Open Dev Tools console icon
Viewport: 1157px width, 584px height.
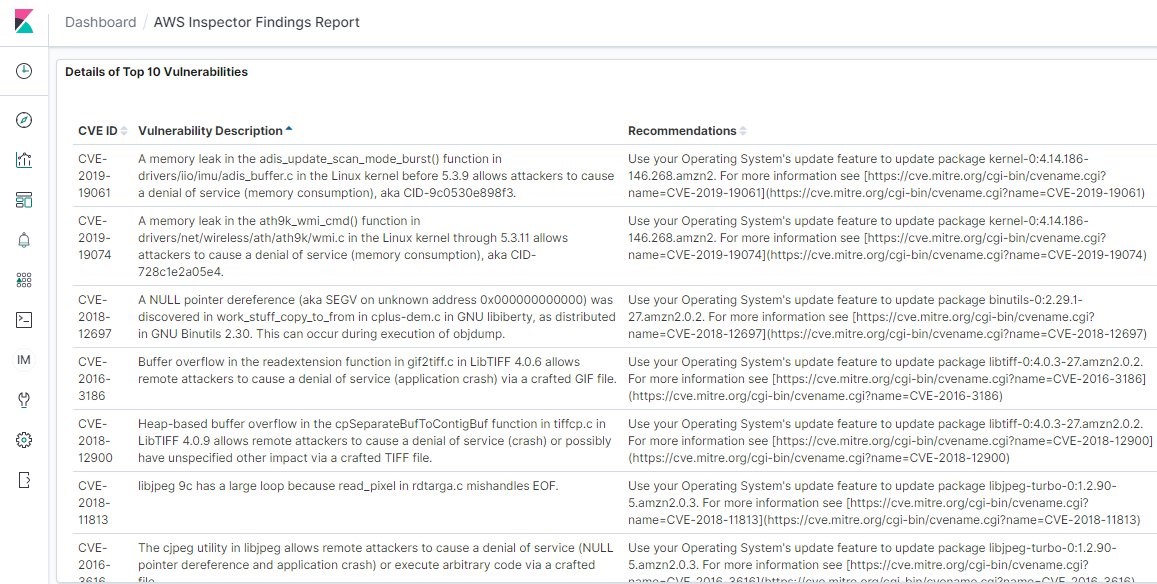[x=24, y=320]
